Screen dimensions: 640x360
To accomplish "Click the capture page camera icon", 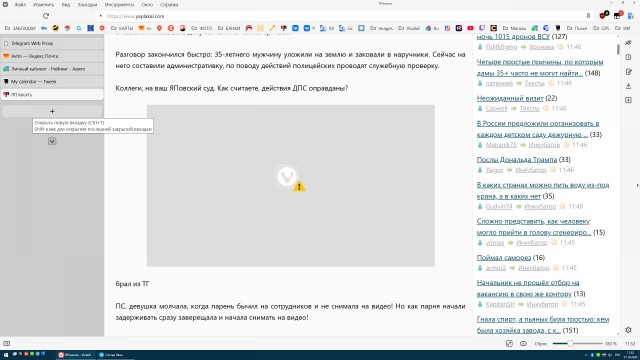I will [x=524, y=344].
